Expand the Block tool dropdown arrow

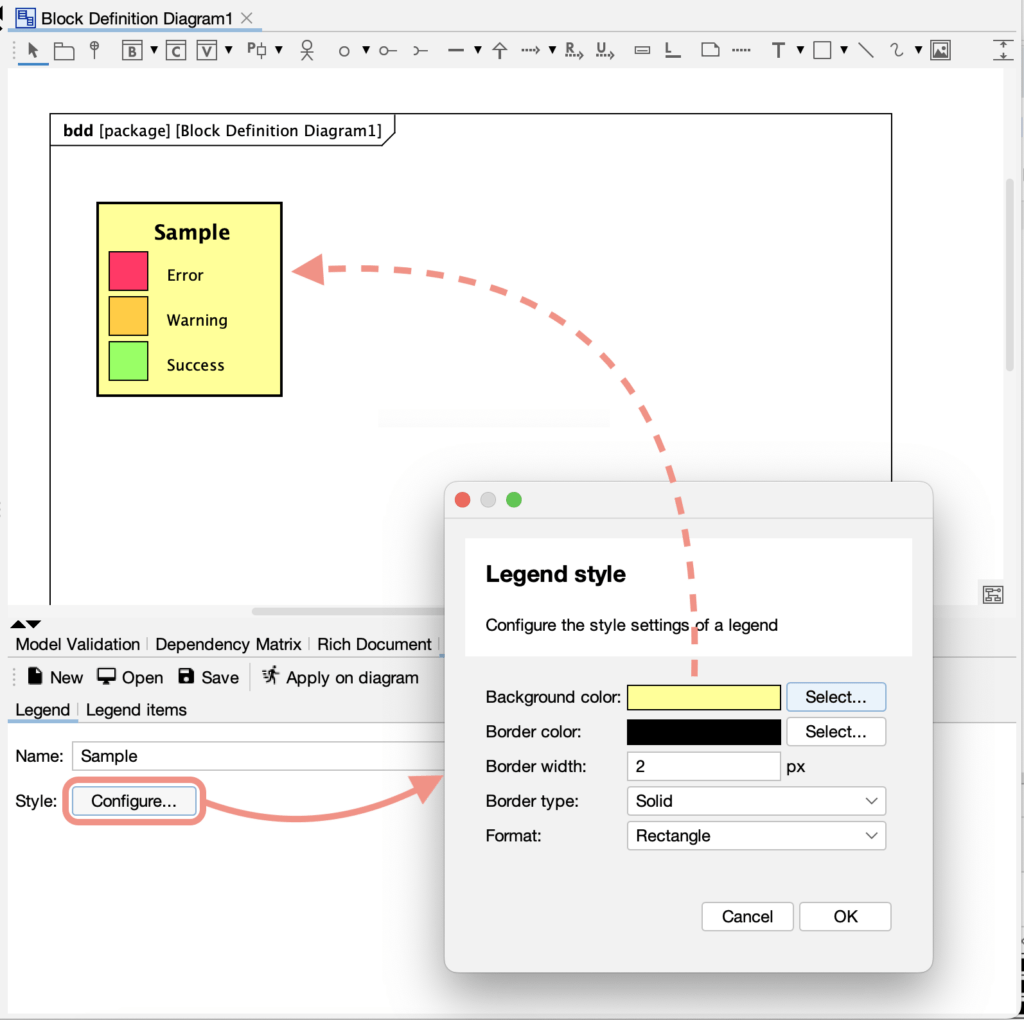point(154,50)
